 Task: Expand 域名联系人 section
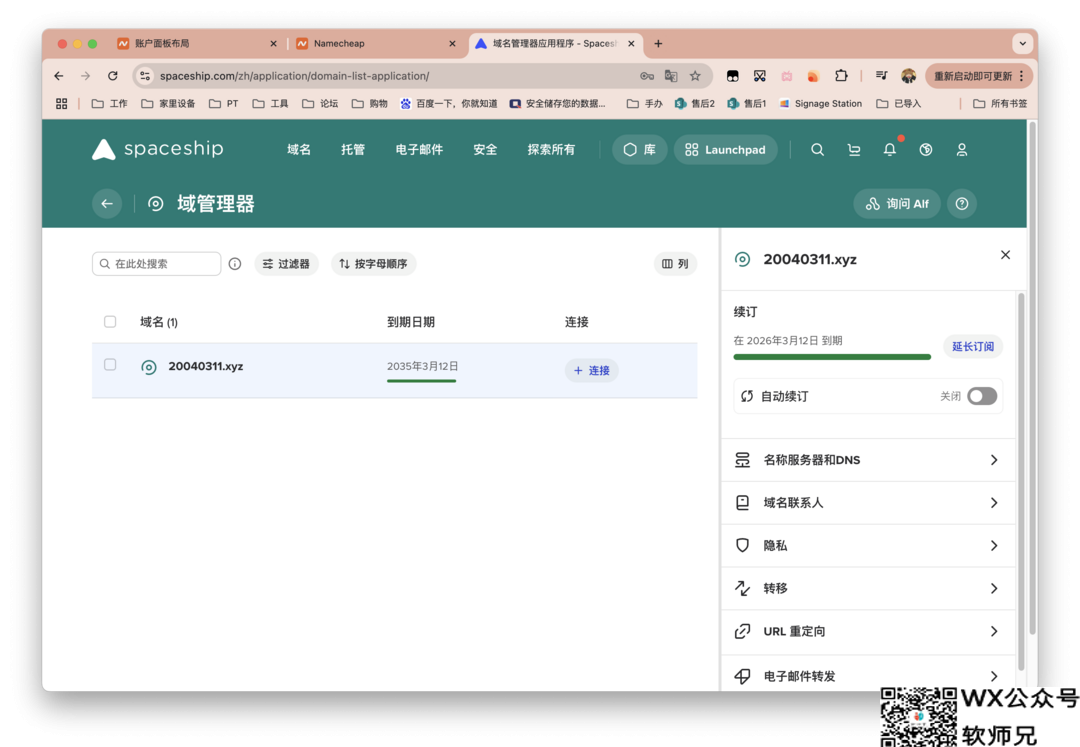(x=868, y=503)
